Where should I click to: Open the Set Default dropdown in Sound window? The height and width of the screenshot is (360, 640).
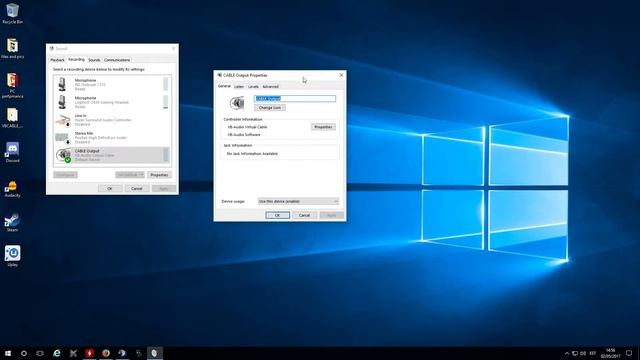[130, 175]
